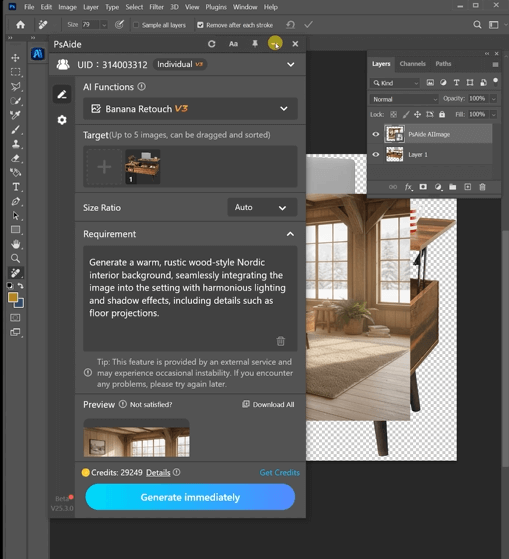
Task: Open the brush Size dropdown
Action: point(104,25)
